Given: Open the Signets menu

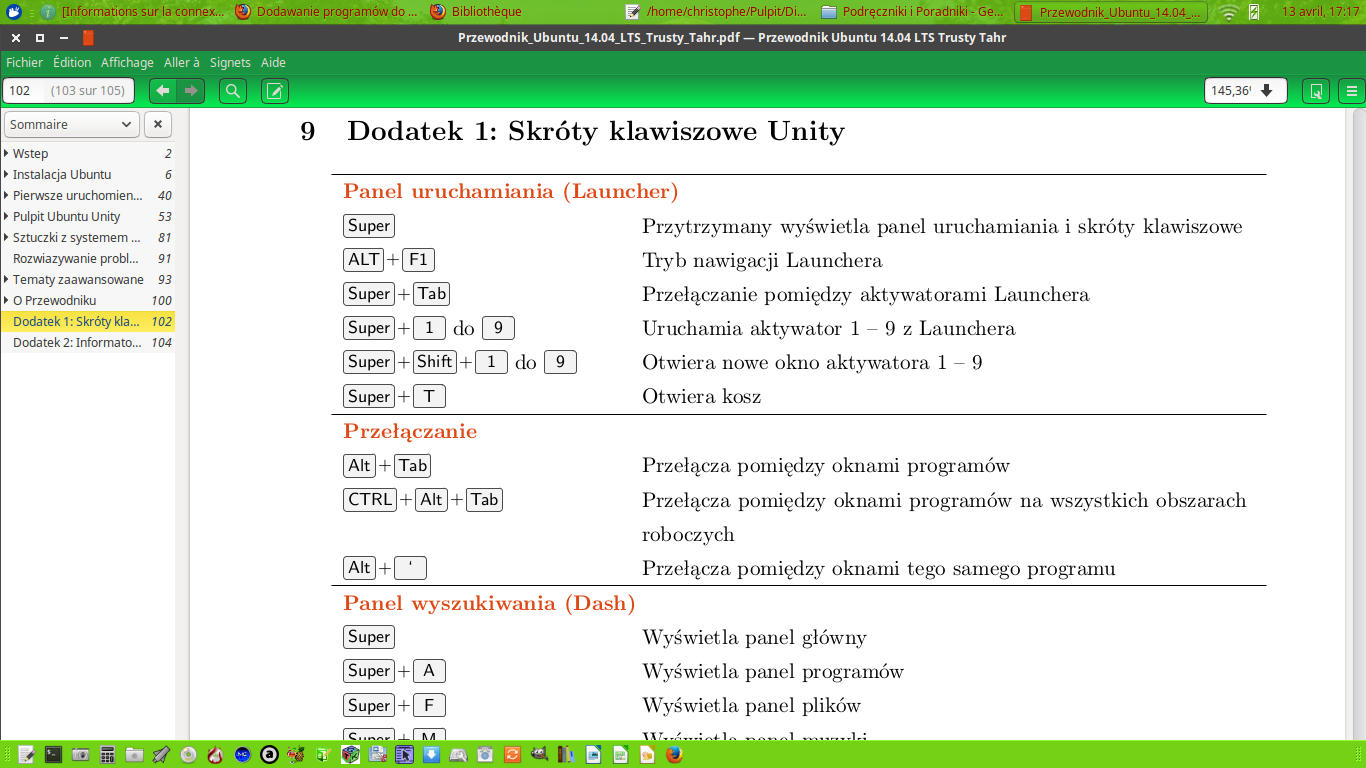Looking at the screenshot, I should [230, 62].
